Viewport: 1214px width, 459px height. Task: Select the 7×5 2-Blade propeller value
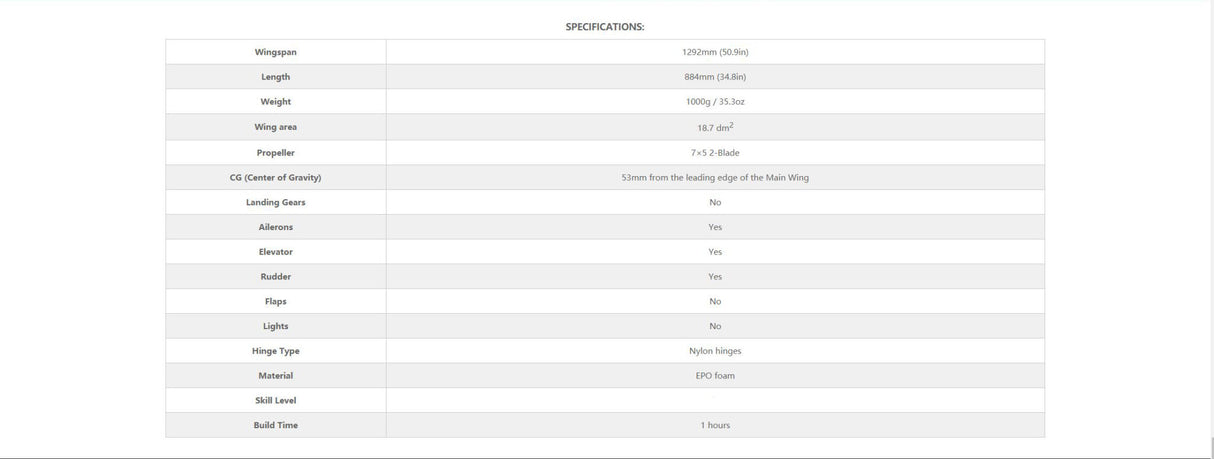click(x=715, y=153)
